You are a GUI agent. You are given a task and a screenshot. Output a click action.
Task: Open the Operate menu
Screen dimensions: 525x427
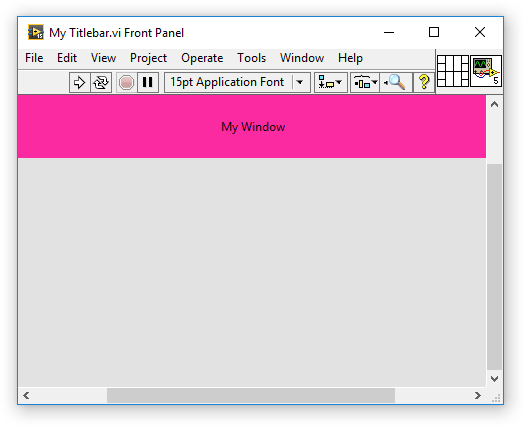tap(202, 58)
